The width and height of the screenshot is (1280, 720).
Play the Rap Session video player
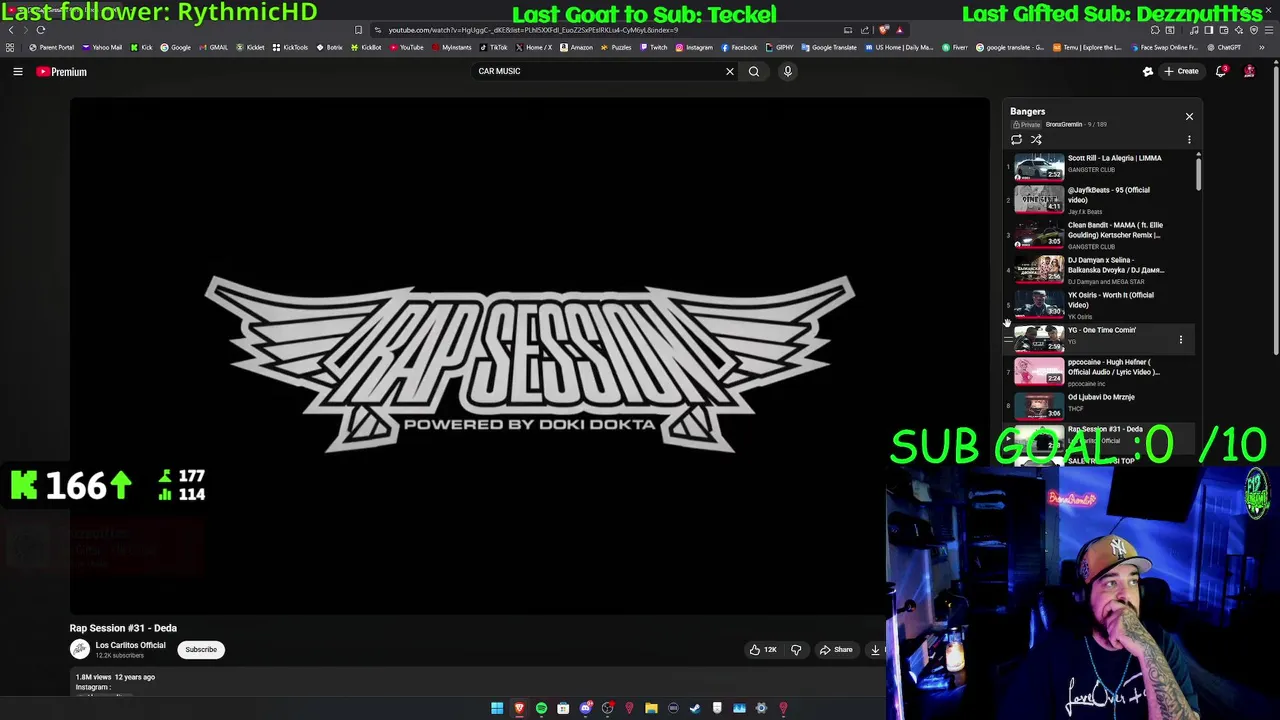point(529,355)
